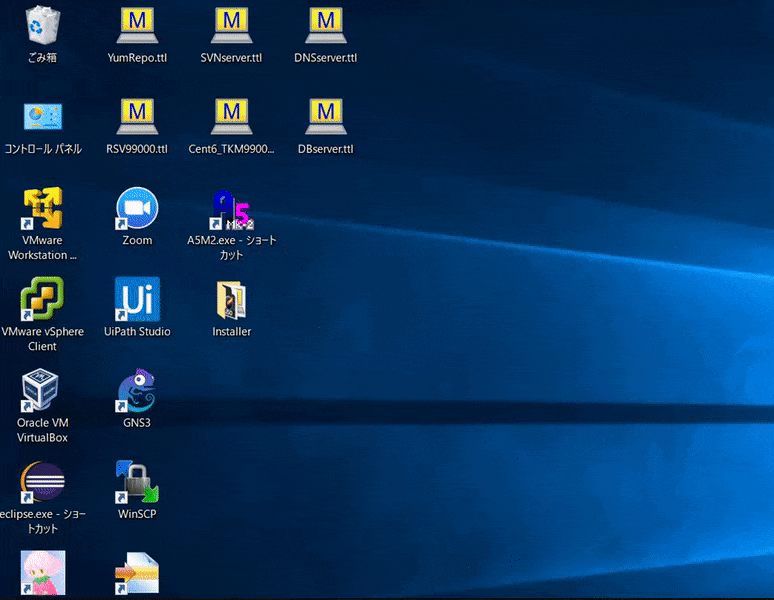This screenshot has height=600, width=774.
Task: Click the Installer label text
Action: (232, 332)
